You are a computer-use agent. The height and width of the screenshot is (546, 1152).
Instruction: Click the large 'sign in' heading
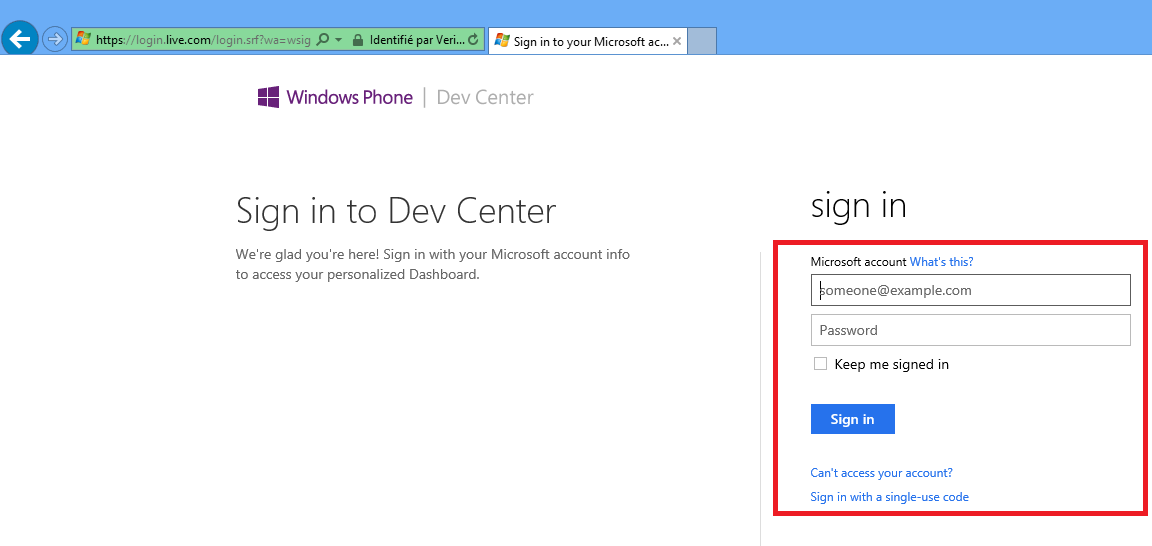[x=858, y=206]
